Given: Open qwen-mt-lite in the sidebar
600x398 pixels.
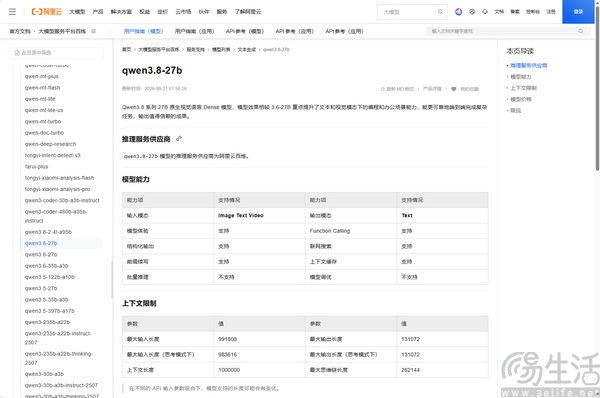Looking at the screenshot, I should pos(40,99).
